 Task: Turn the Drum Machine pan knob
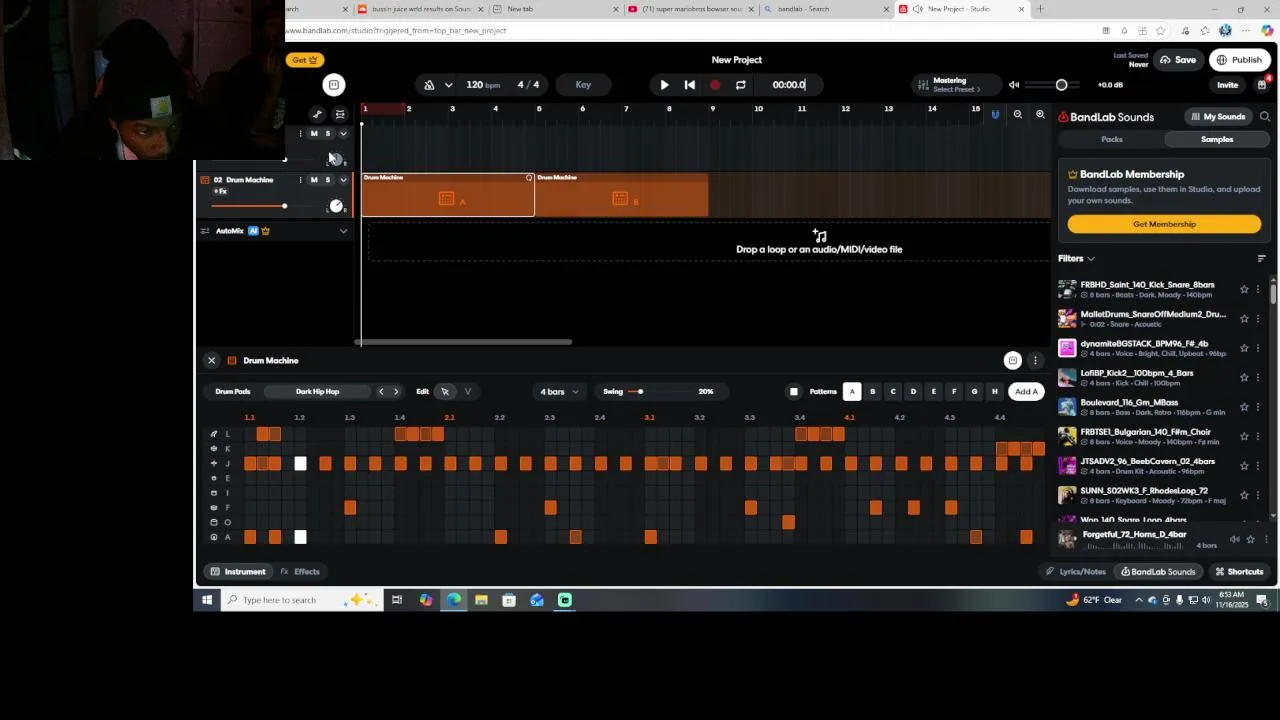(336, 206)
